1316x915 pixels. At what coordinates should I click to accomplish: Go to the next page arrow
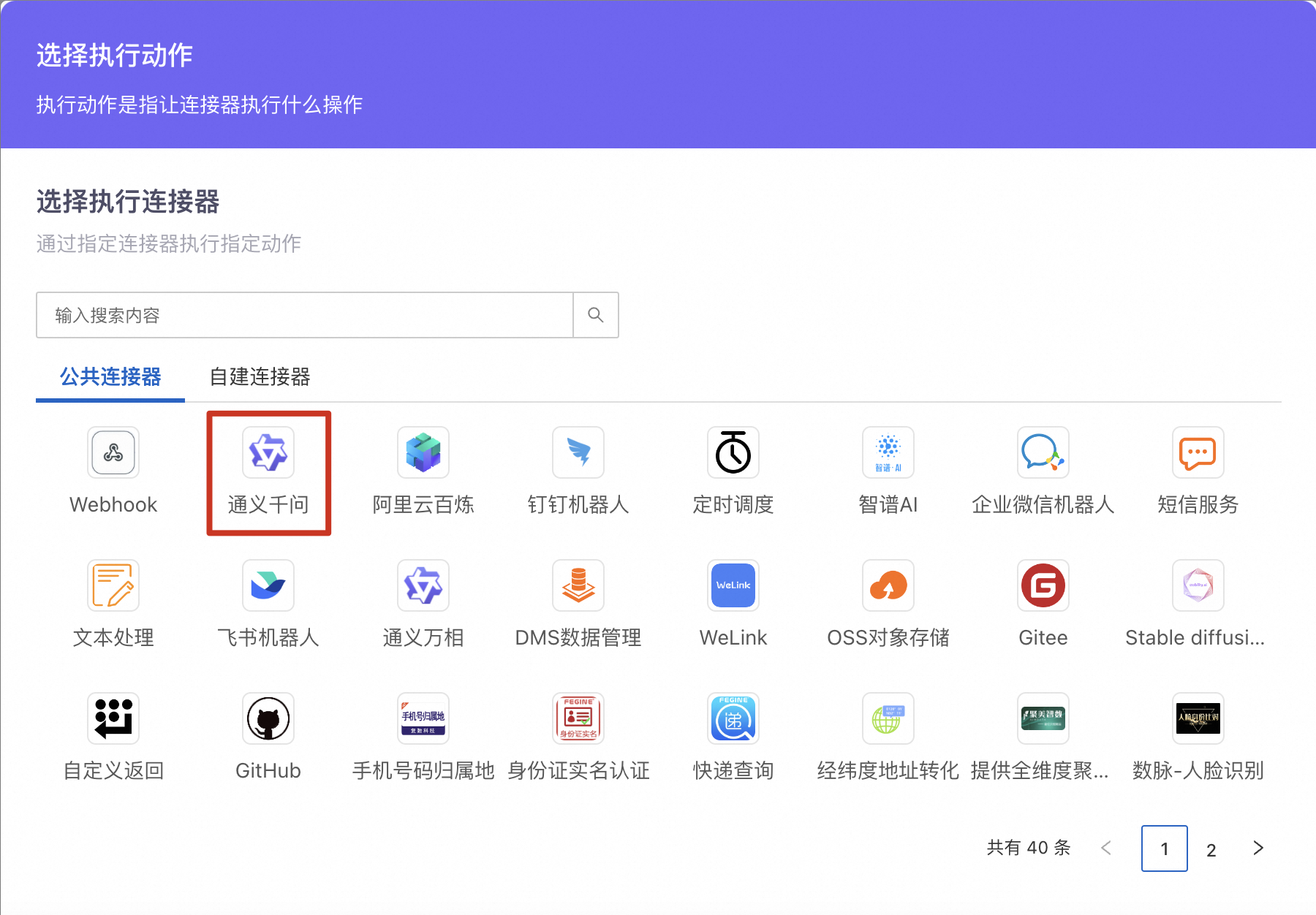[1258, 848]
